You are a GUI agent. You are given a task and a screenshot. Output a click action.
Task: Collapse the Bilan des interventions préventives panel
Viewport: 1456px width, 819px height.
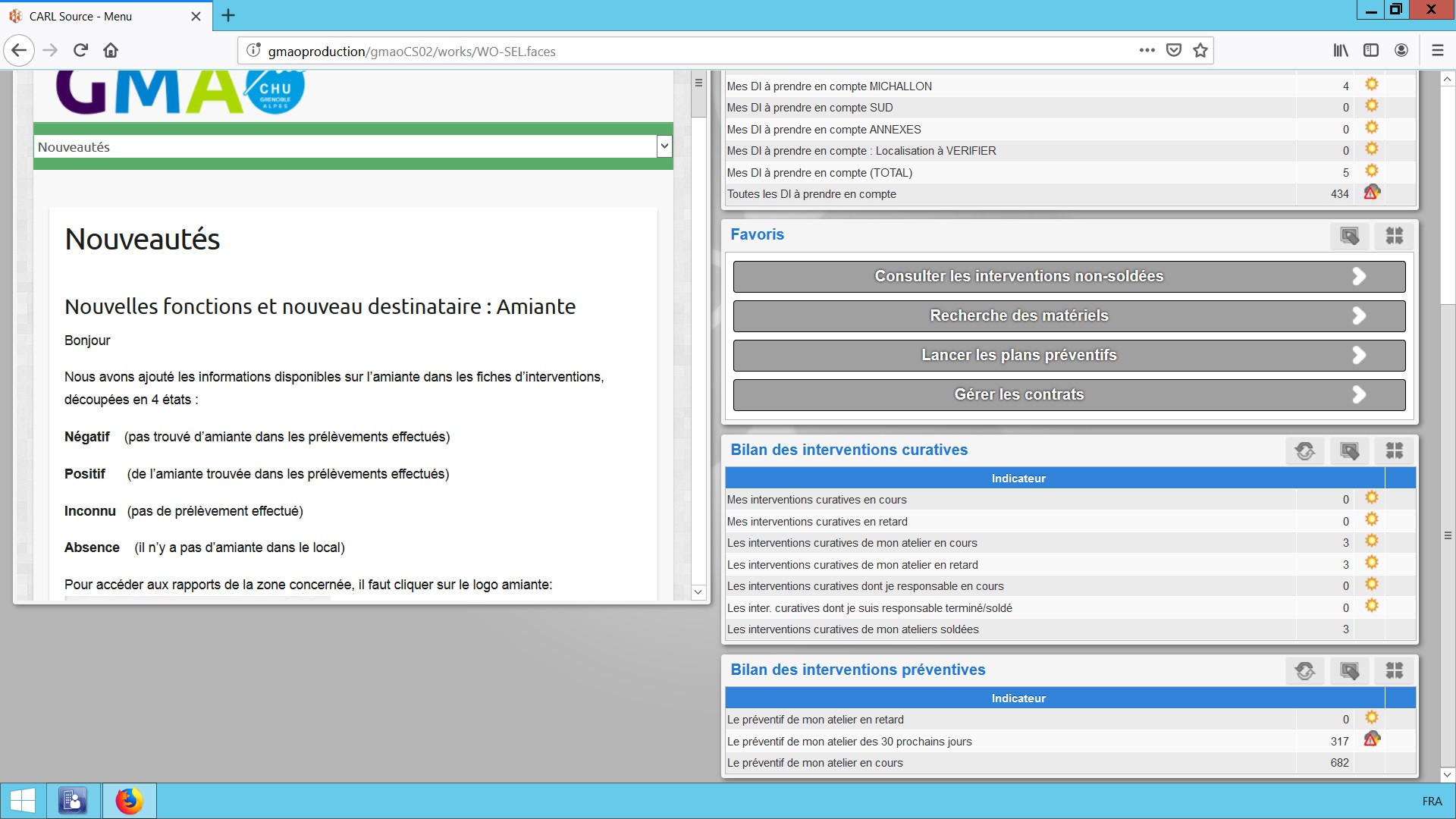click(x=1395, y=671)
